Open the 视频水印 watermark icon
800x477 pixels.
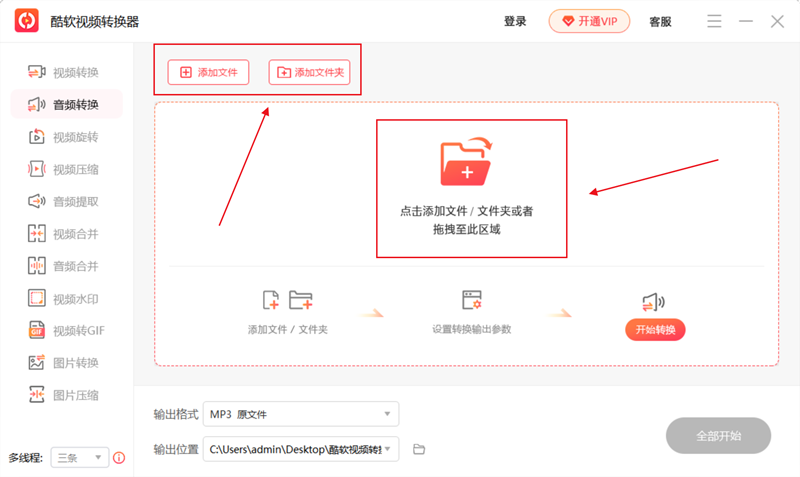click(x=36, y=298)
